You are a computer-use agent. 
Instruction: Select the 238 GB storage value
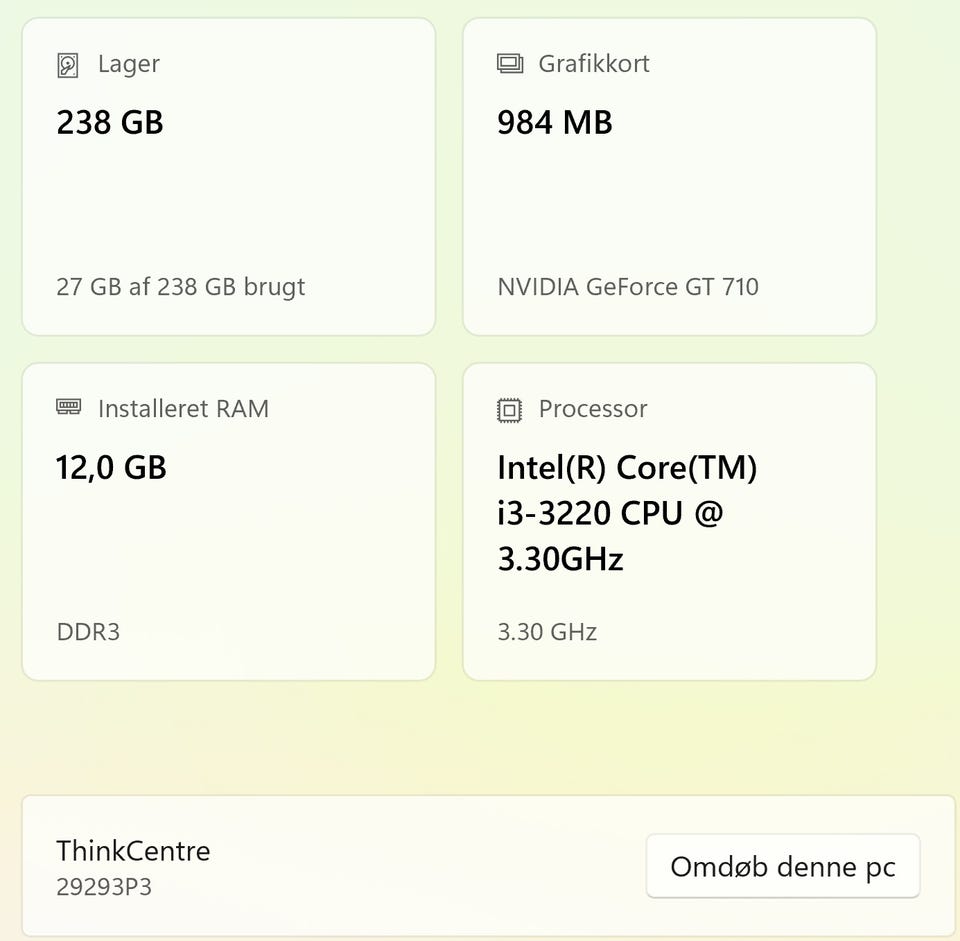110,123
